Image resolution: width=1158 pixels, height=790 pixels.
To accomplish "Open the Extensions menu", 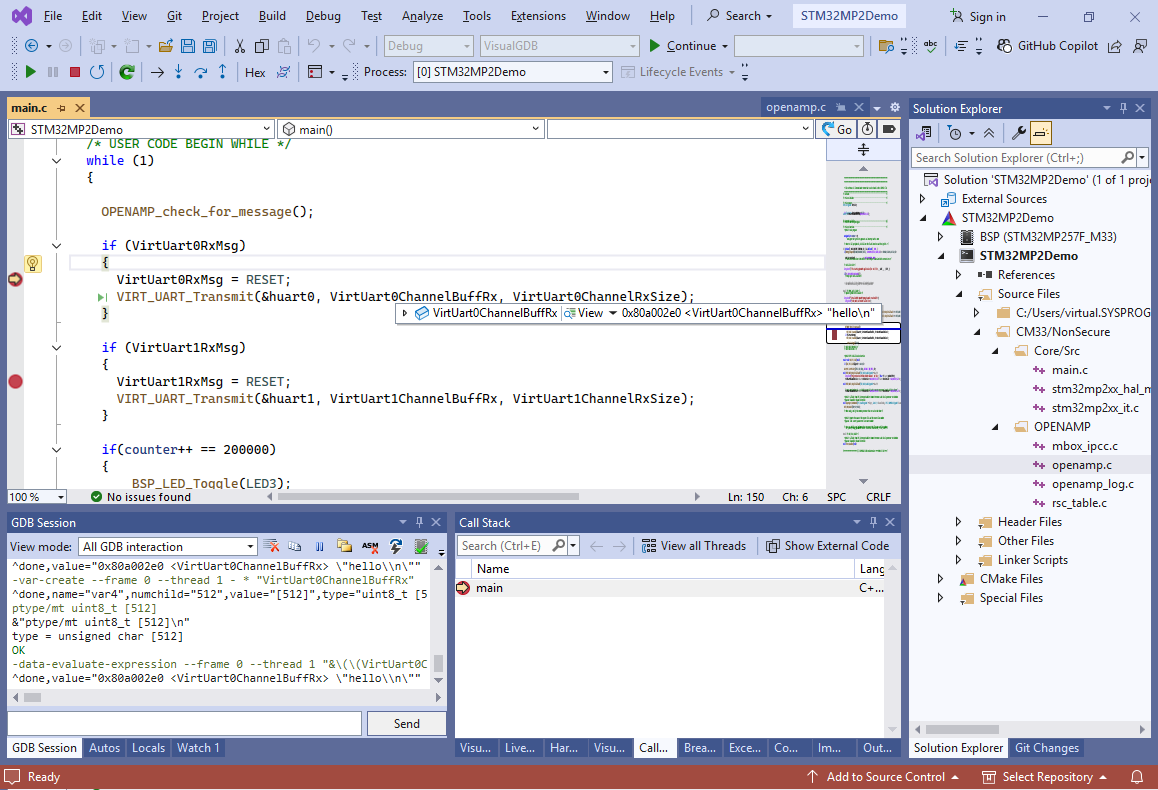I will (x=538, y=16).
